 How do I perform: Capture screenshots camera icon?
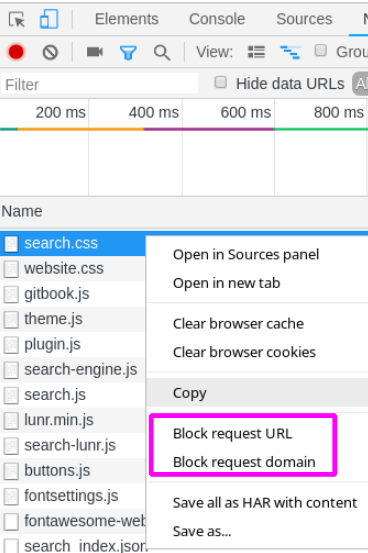pyautogui.click(x=95, y=52)
